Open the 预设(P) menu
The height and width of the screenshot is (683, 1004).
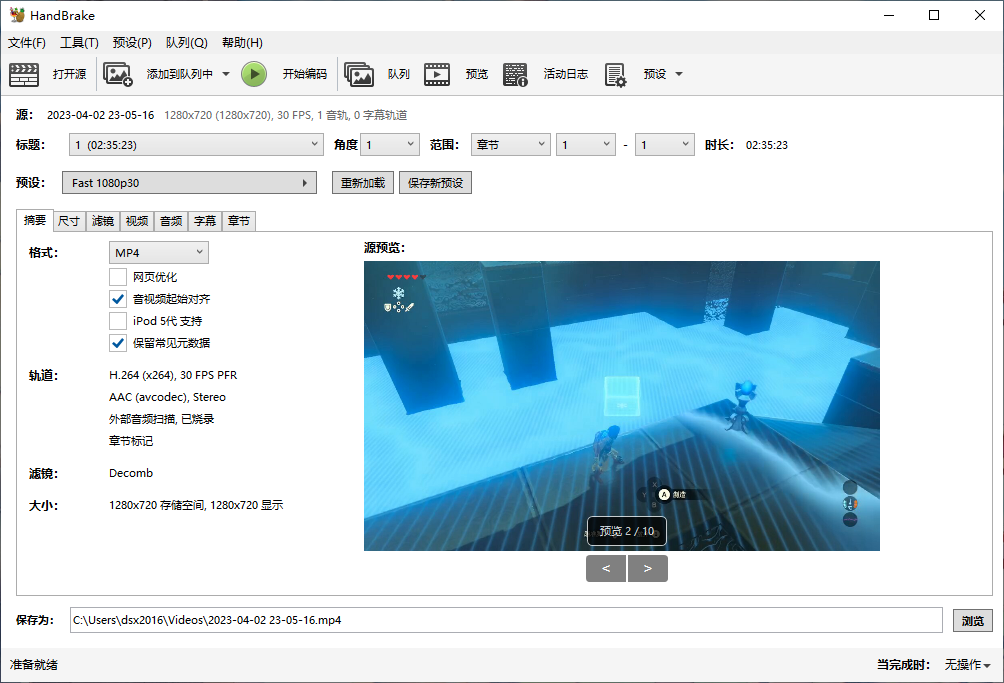(x=132, y=43)
